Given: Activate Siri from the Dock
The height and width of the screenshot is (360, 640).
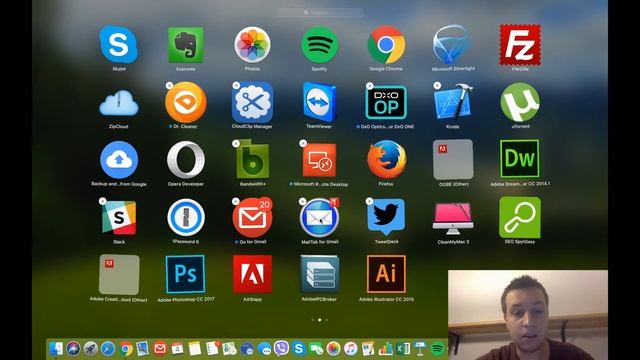Looking at the screenshot, I should coord(73,349).
